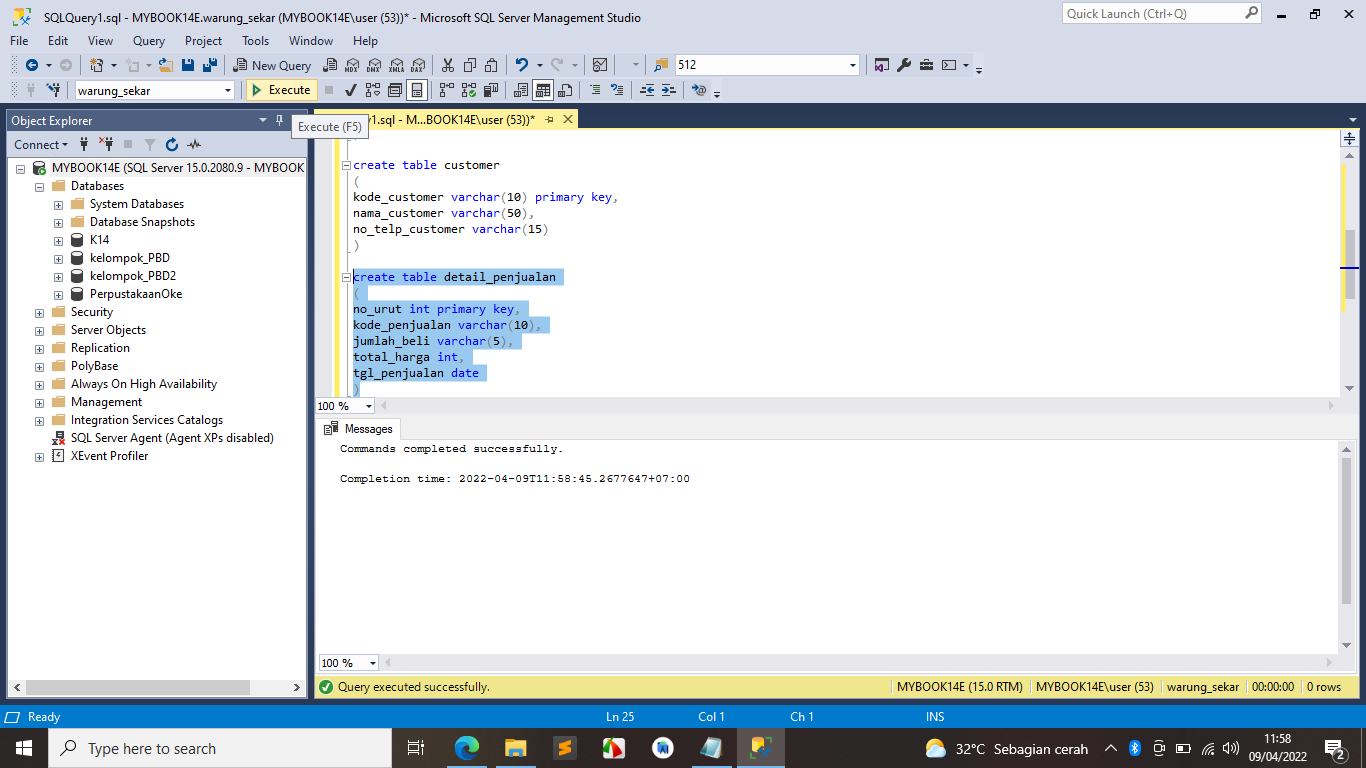
Task: Open a DAX query with DAX icon
Action: [418, 65]
